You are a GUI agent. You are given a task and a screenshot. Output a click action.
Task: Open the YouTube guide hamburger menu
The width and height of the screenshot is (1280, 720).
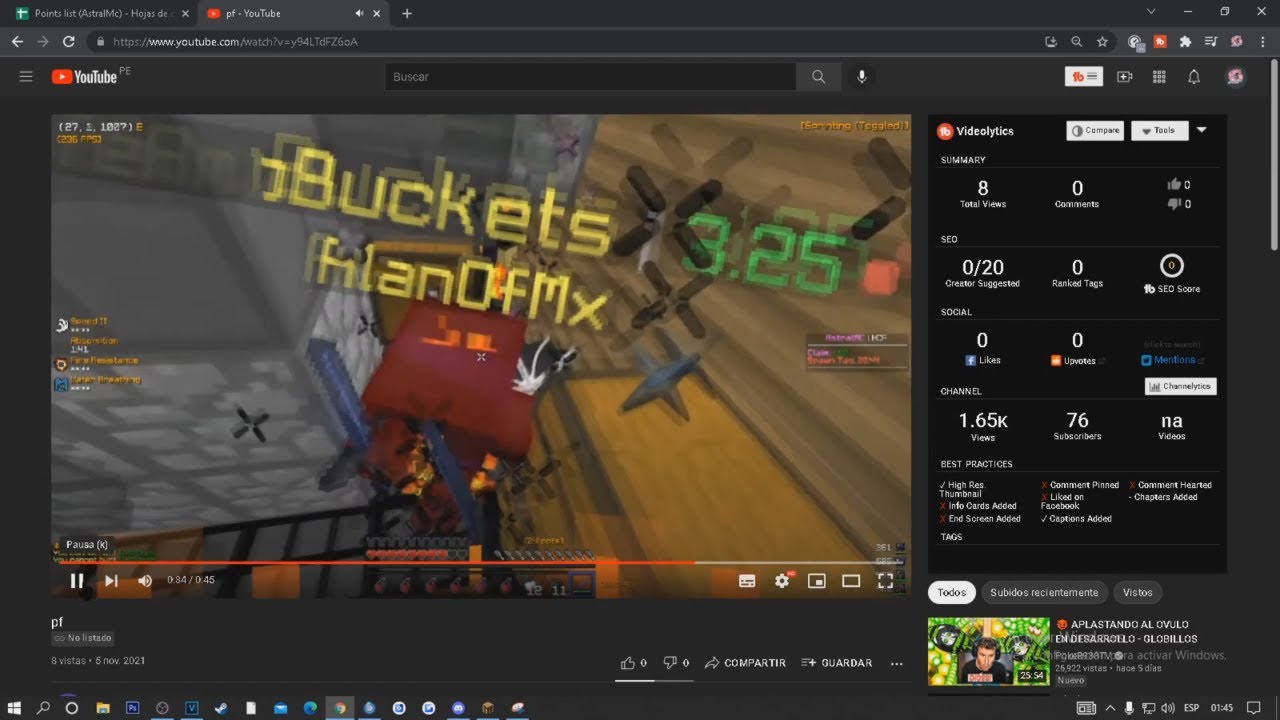[26, 76]
